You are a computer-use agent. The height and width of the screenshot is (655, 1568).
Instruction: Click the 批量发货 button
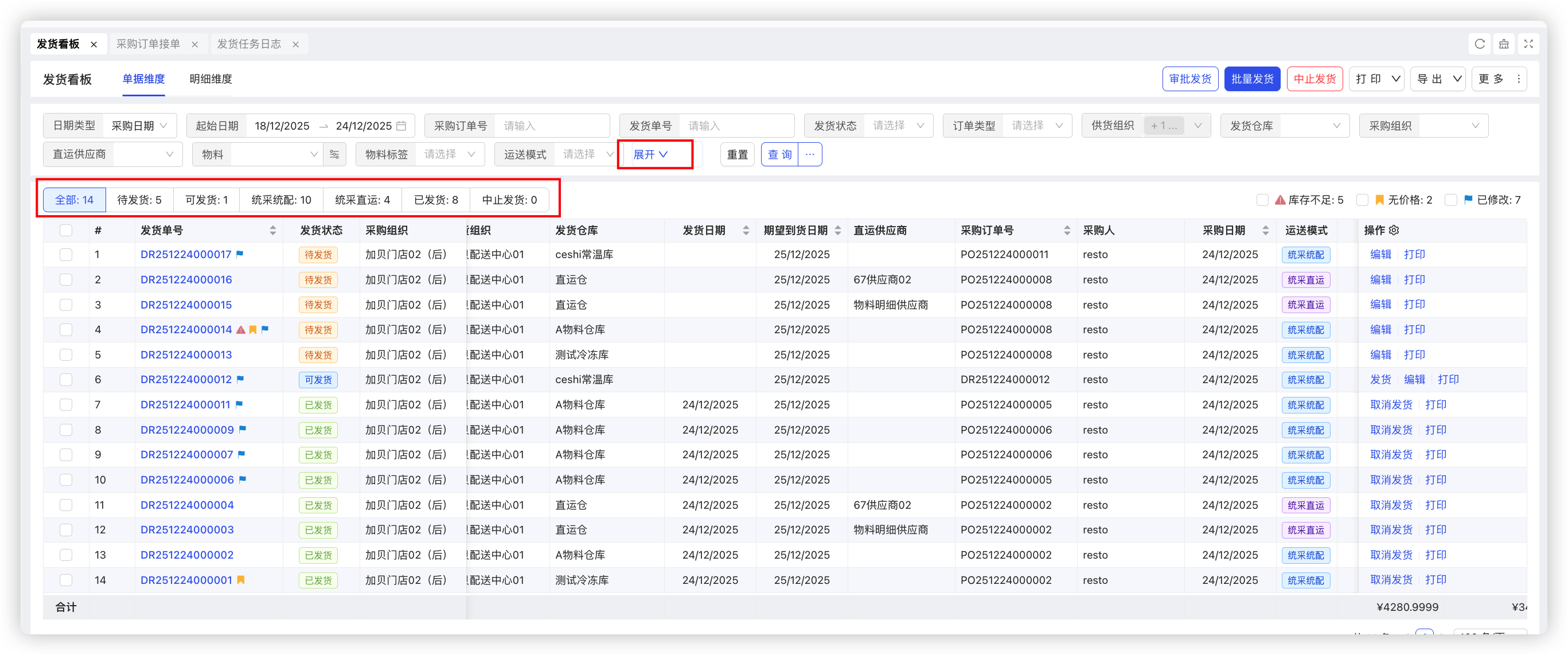[1252, 79]
